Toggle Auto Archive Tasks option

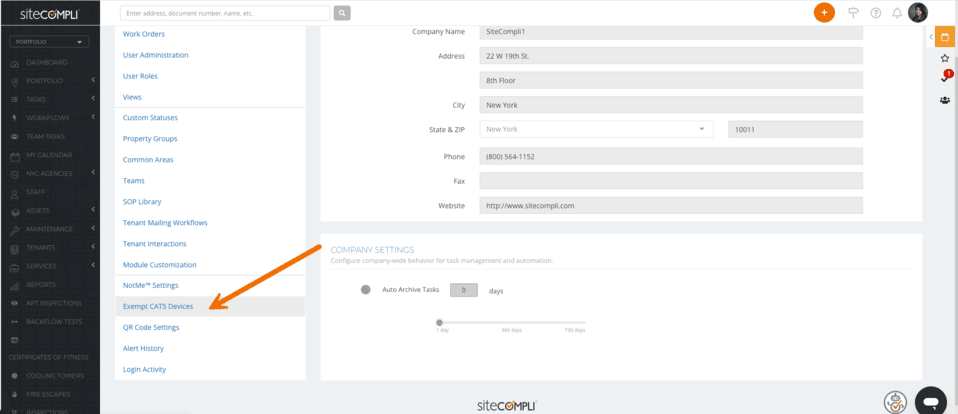tap(365, 290)
